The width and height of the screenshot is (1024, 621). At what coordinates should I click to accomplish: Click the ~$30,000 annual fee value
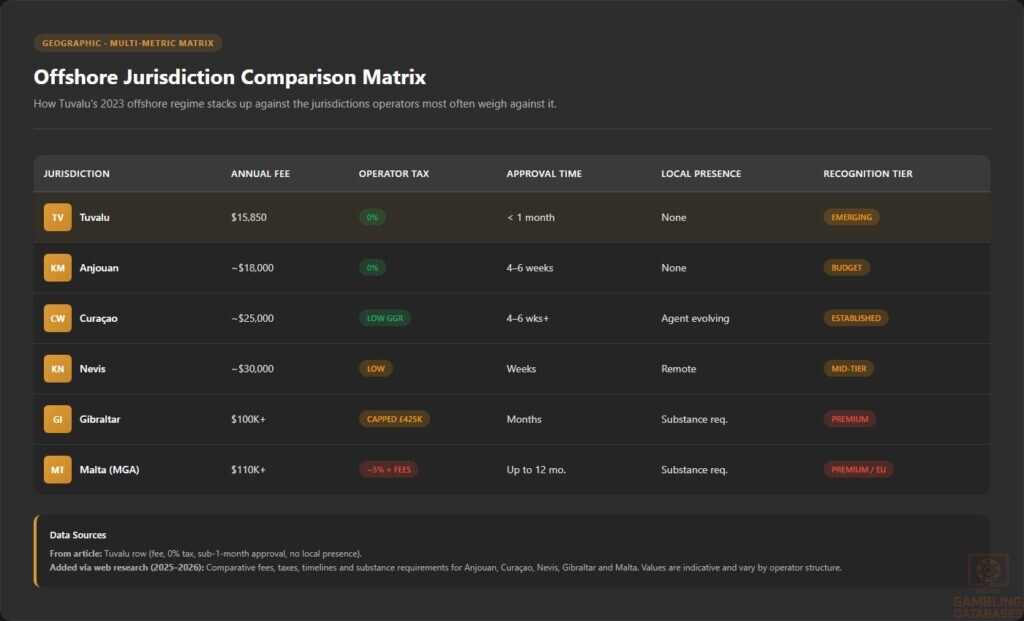tap(252, 368)
